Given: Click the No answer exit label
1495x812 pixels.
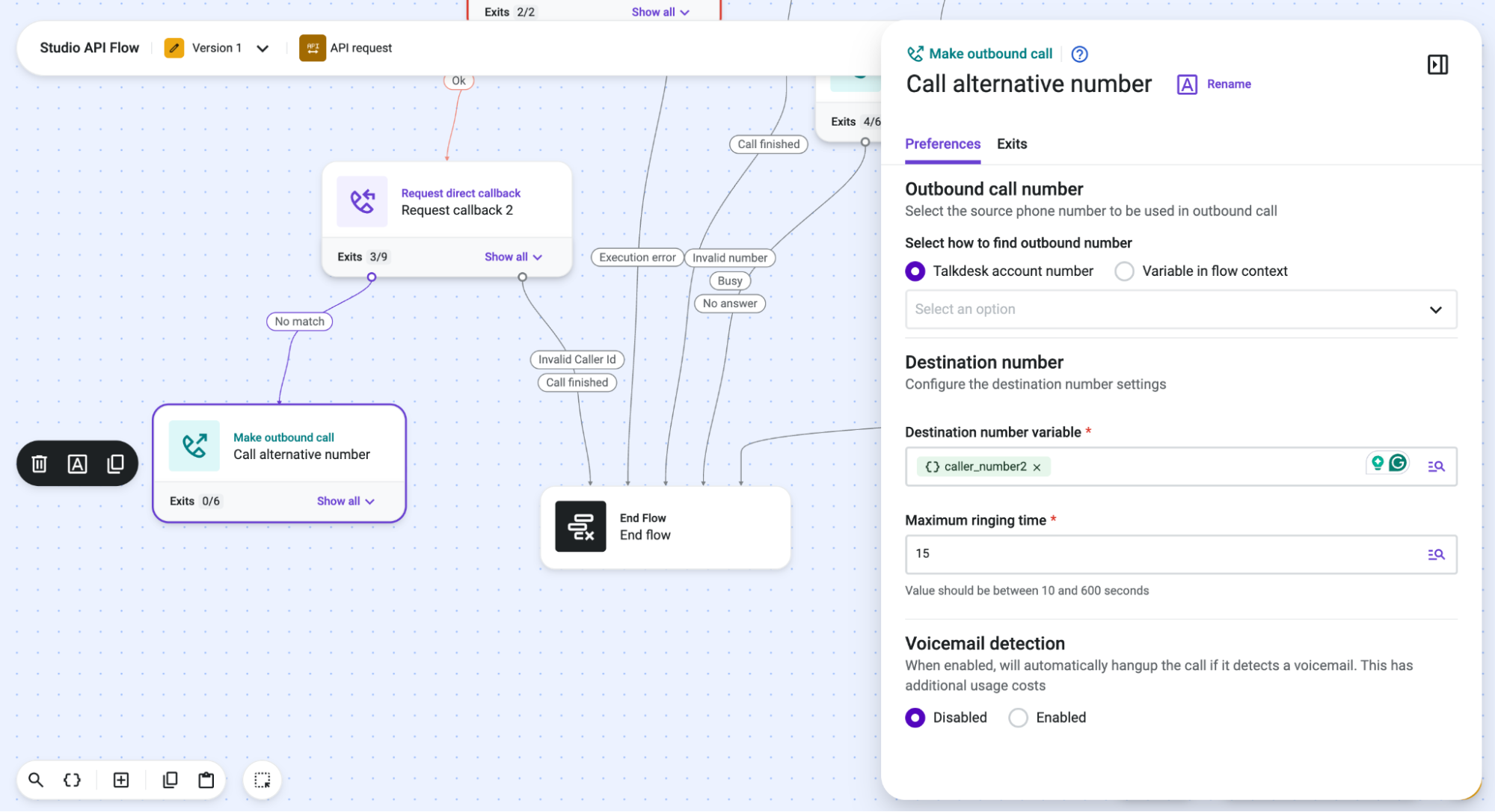Looking at the screenshot, I should [730, 304].
